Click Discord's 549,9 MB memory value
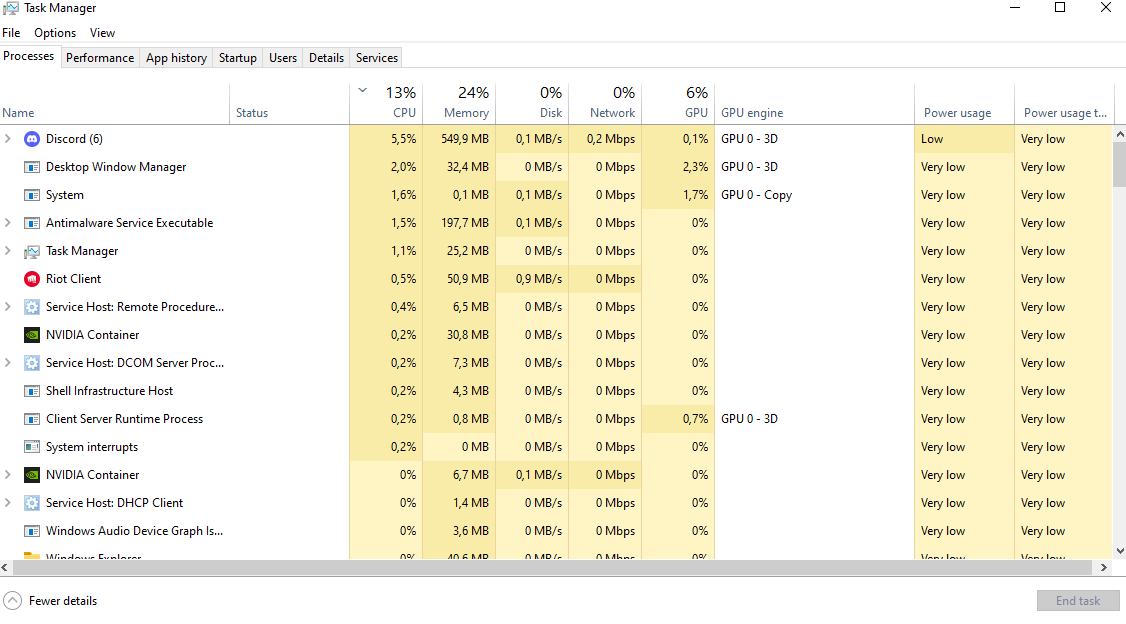The height and width of the screenshot is (624, 1126). (x=465, y=139)
